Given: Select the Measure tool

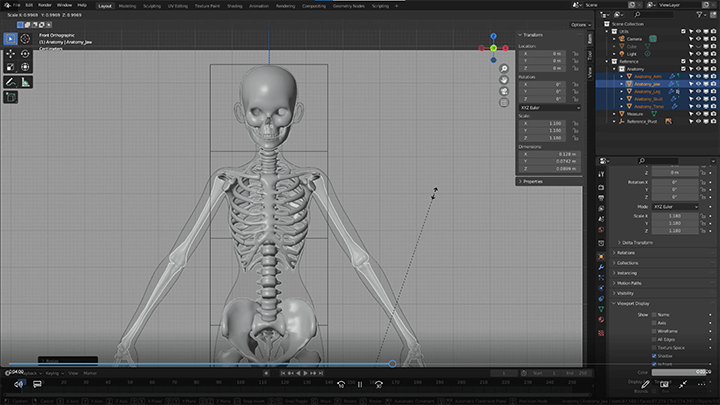Looking at the screenshot, I should click(25, 82).
